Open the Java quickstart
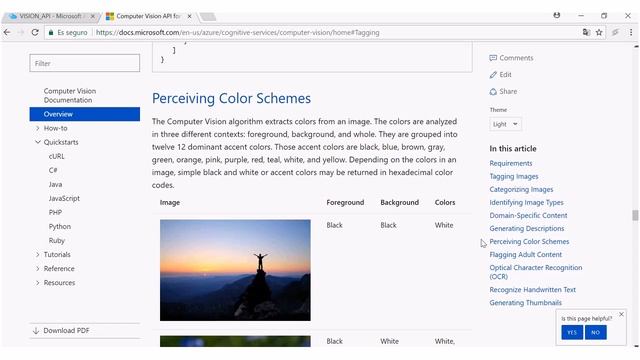The height and width of the screenshot is (360, 640). 56,184
